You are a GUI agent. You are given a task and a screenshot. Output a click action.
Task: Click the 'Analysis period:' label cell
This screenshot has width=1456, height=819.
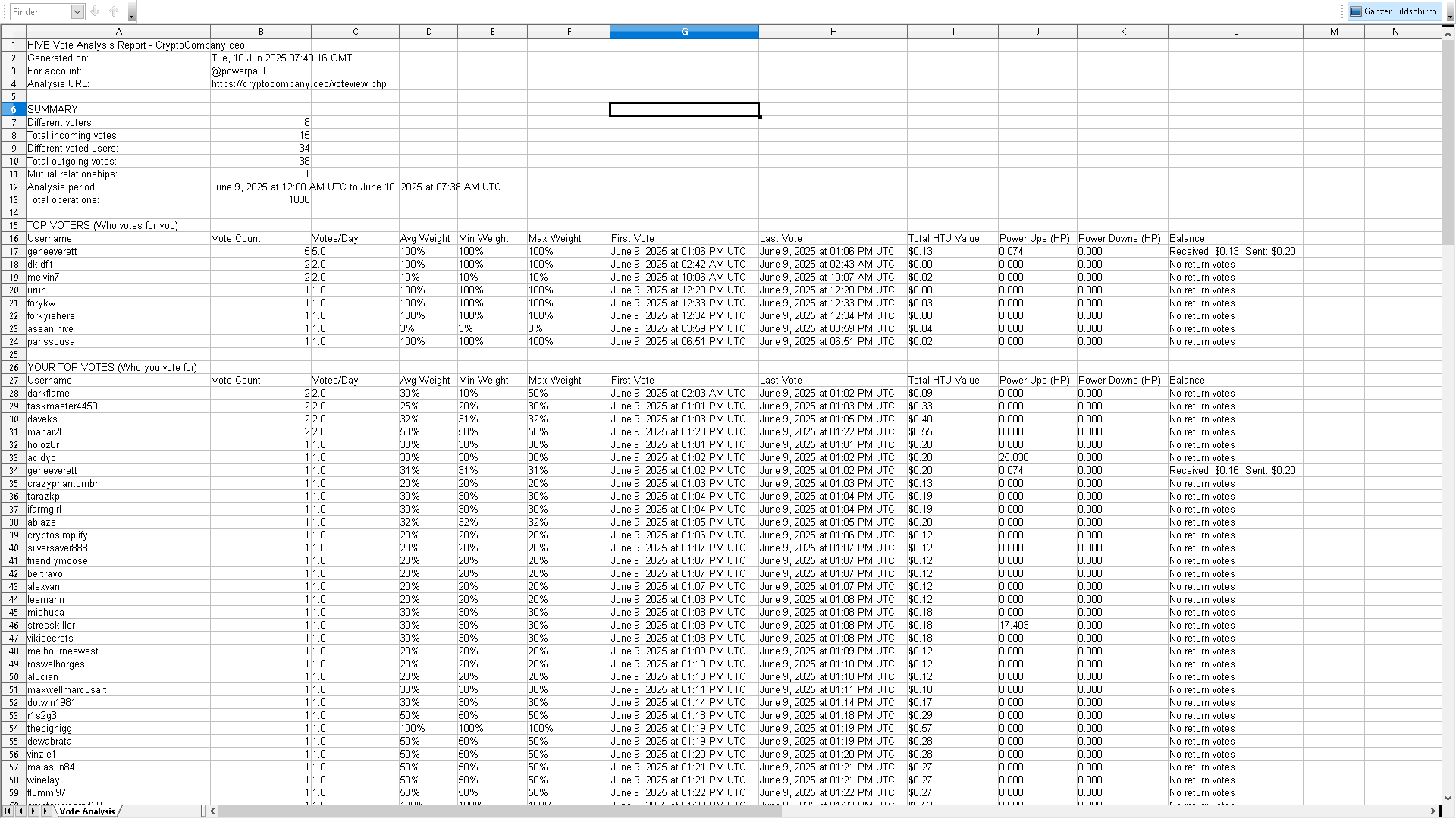tap(118, 187)
